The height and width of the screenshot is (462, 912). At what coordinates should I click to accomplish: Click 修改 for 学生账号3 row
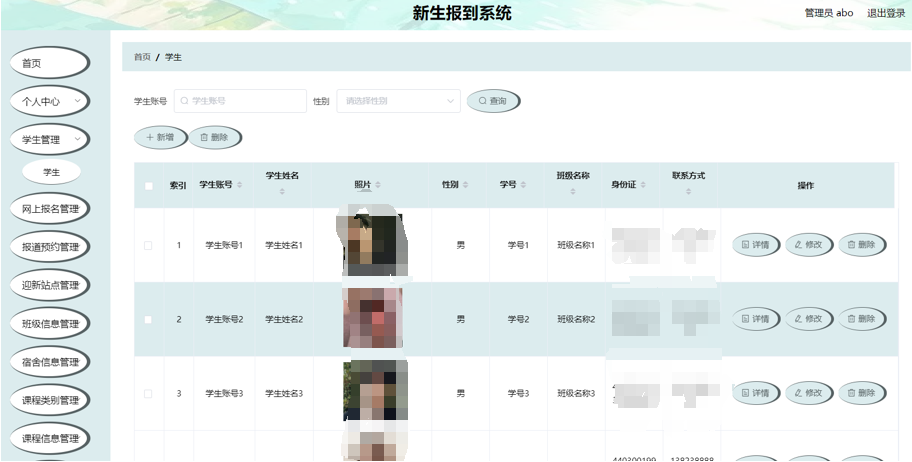809,393
